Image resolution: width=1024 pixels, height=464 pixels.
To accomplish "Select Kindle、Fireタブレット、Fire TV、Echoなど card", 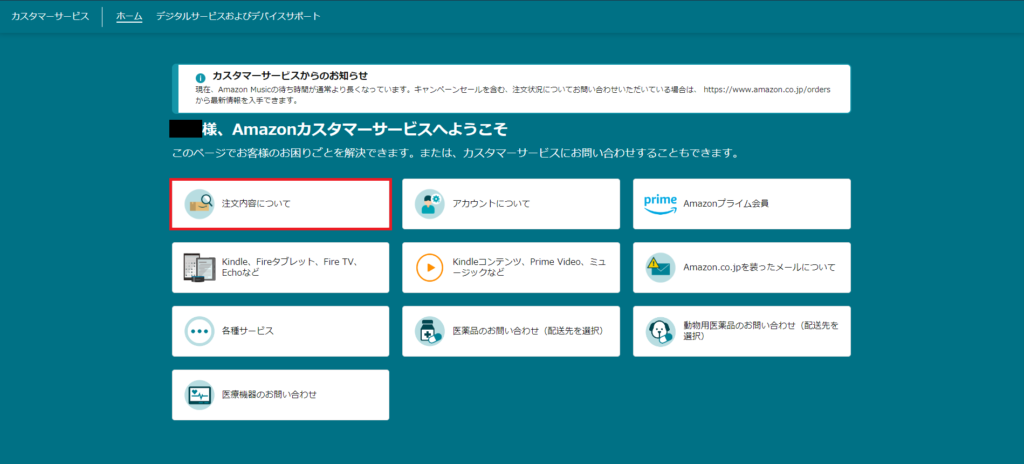I will 281,267.
